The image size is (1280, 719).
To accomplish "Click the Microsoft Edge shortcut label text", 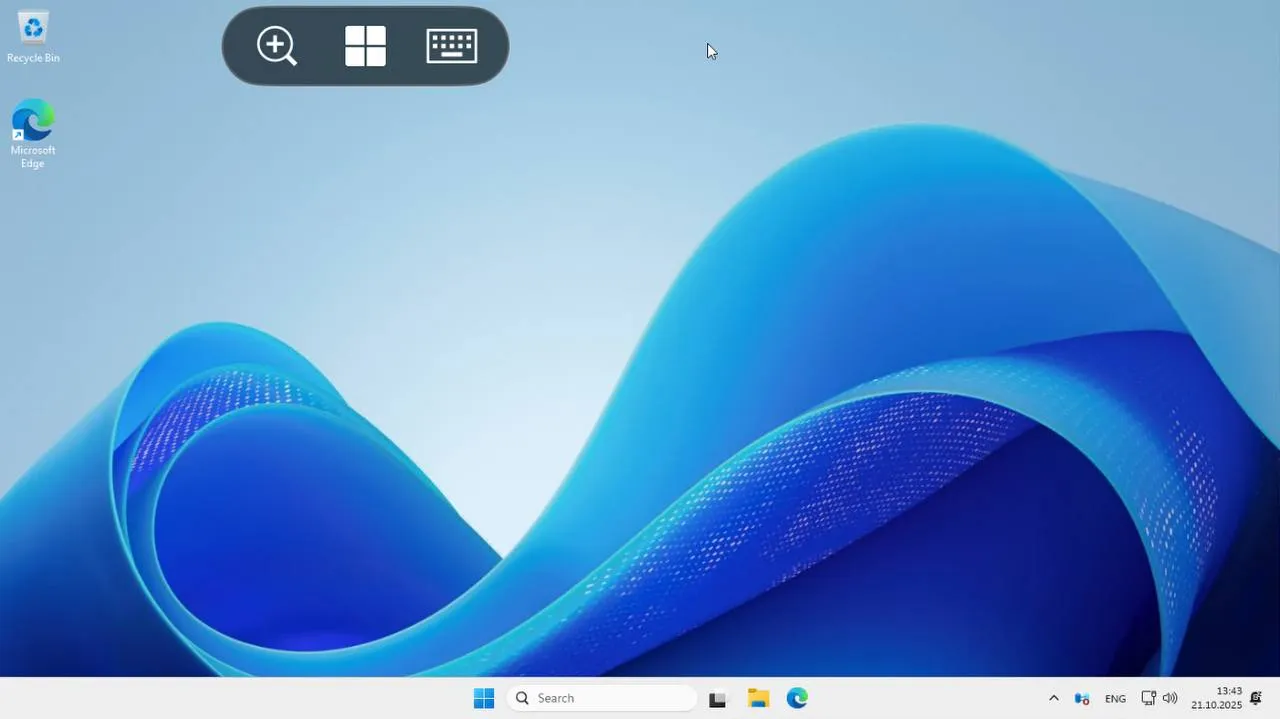I will [33, 157].
